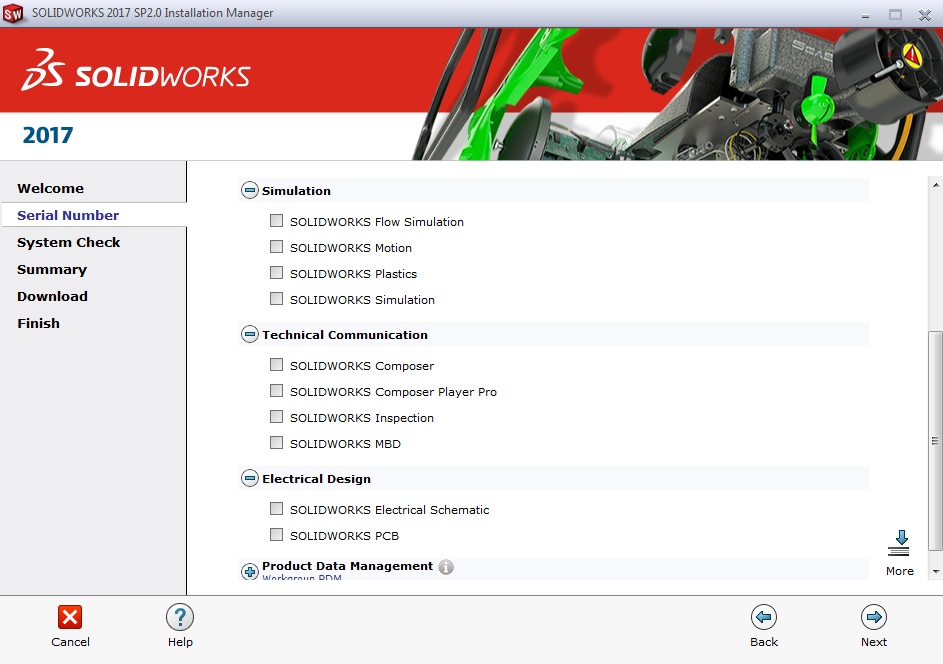Click the SOLIDWORKS logo in the banner
943x664 pixels.
coord(136,71)
